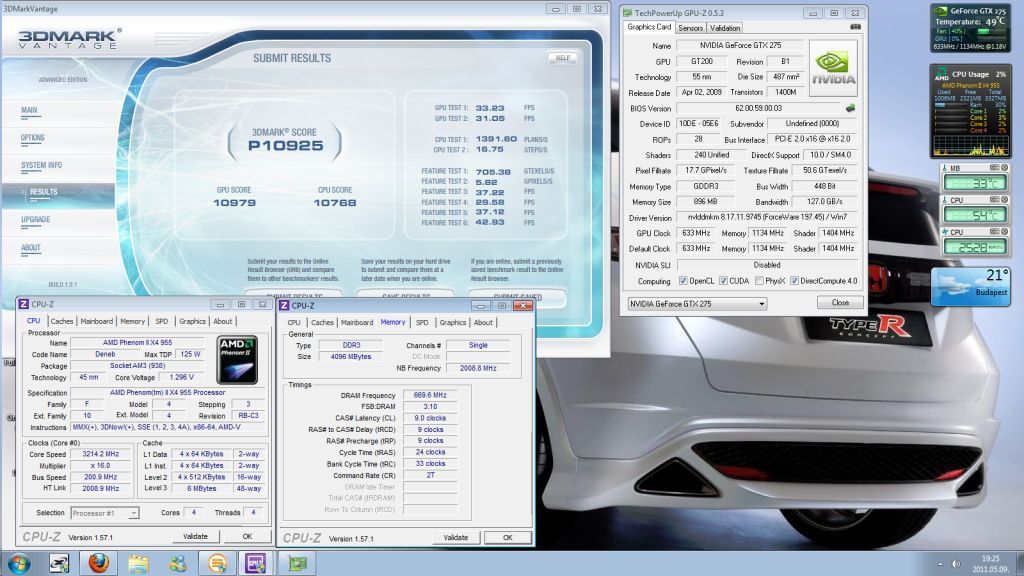Screen dimensions: 1024x576
Task: Switch to the Validation tab in GPU-Z
Action: 725,28
